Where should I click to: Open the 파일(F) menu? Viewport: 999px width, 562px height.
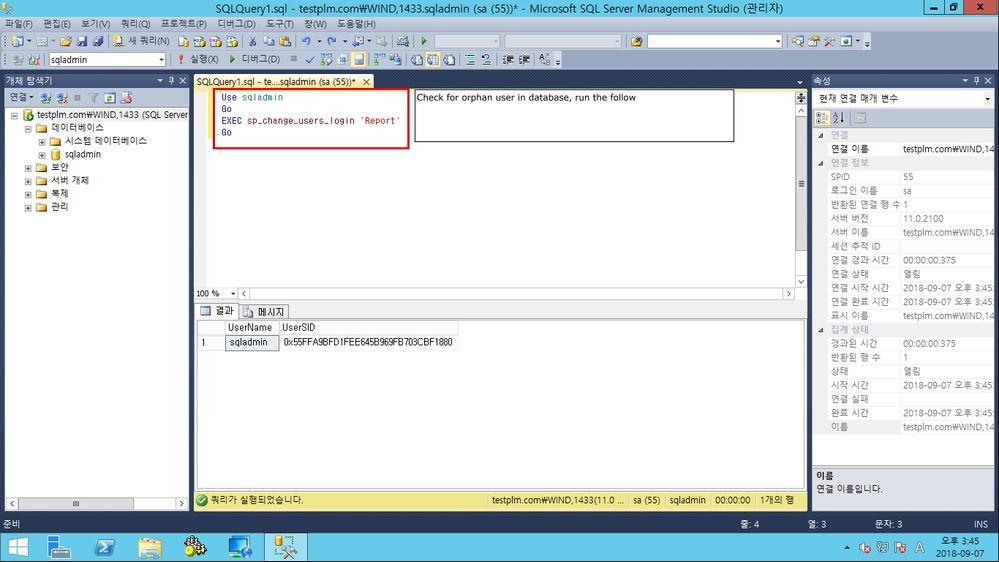18,24
